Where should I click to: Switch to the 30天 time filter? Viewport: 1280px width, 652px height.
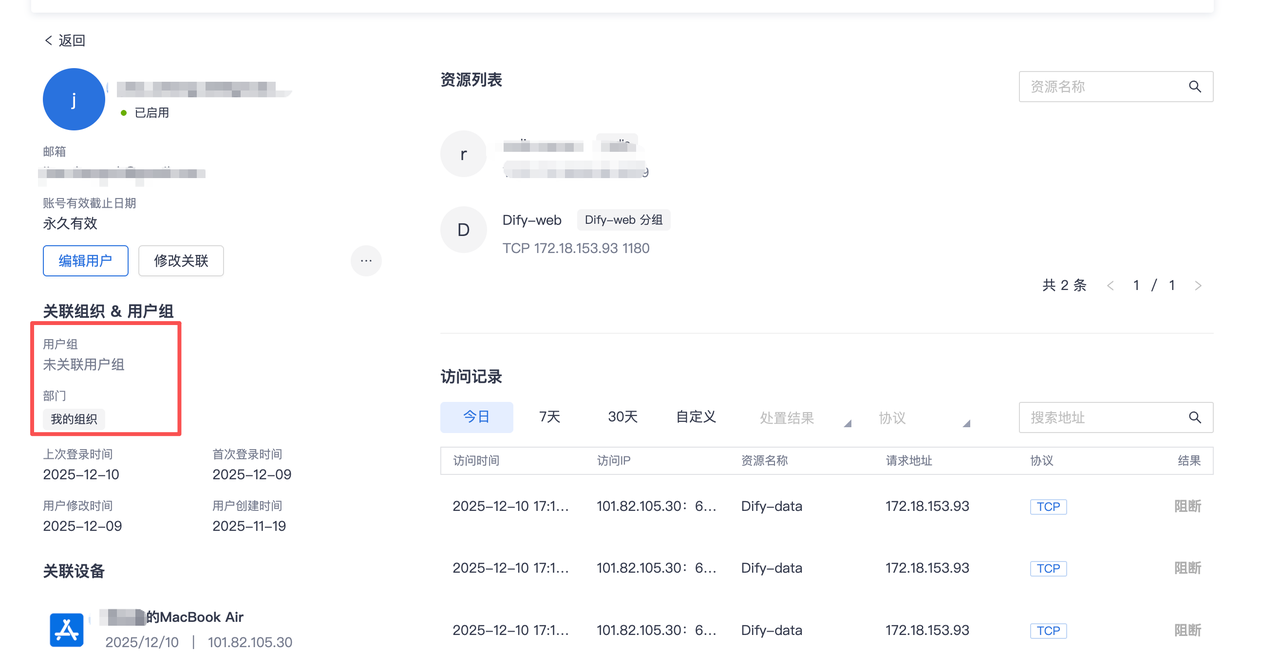pos(622,417)
